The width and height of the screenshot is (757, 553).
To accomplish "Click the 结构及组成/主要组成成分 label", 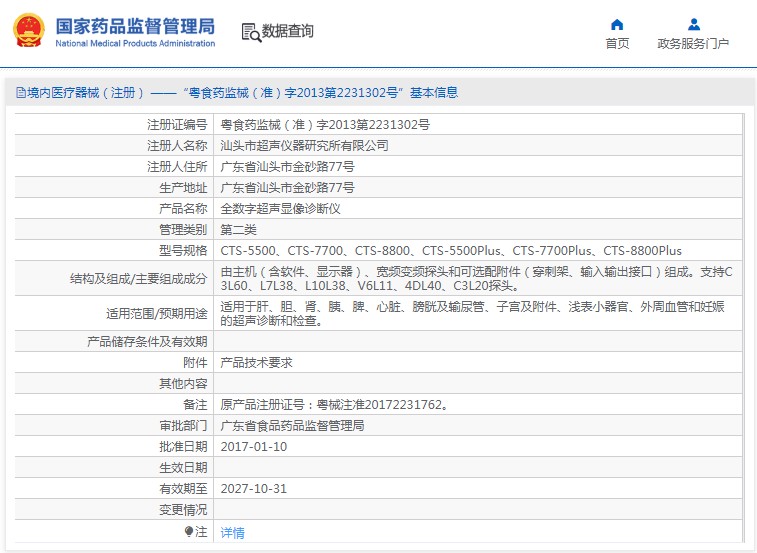I will click(139, 279).
